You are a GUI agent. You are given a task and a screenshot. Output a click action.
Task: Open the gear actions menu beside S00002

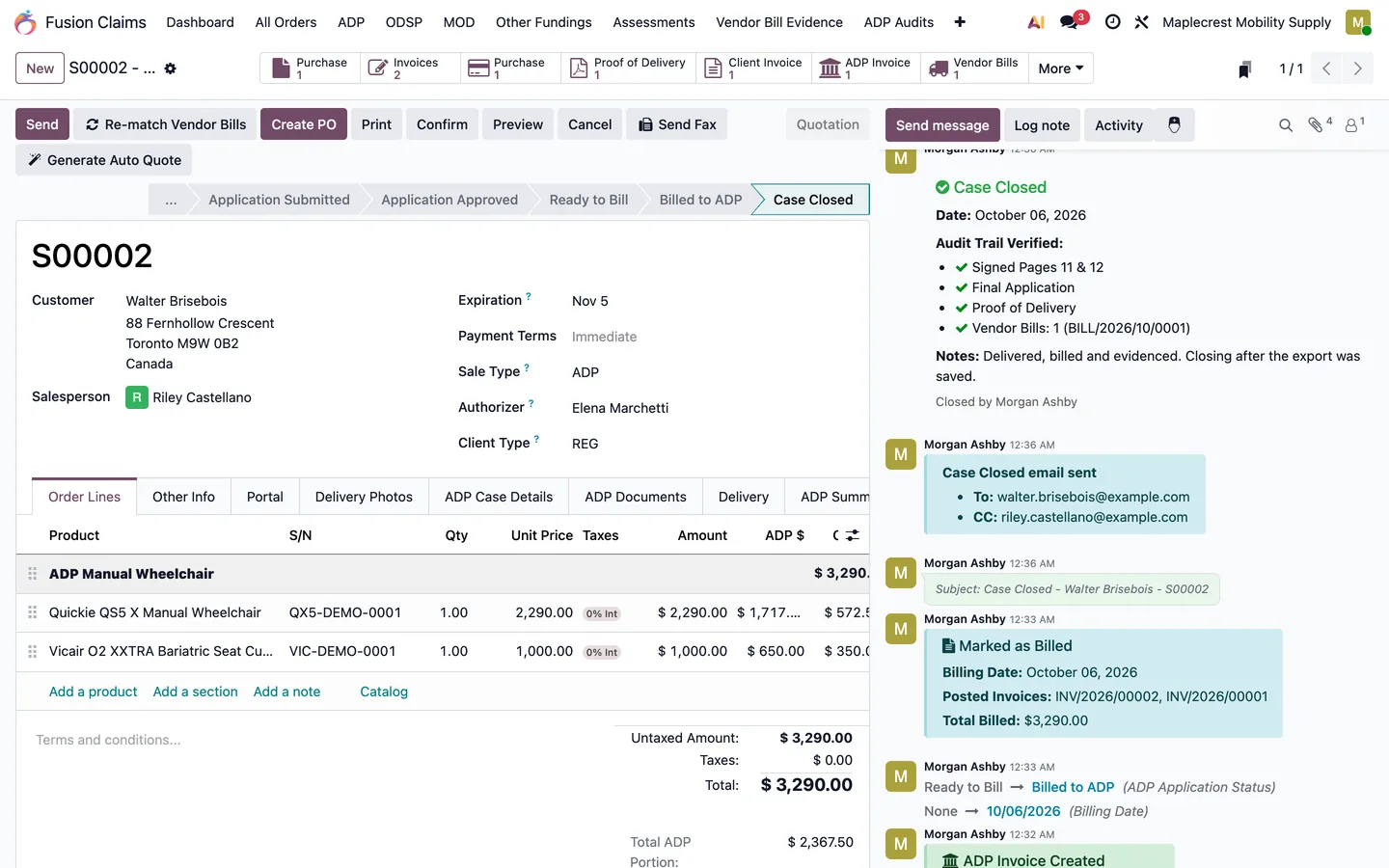point(171,68)
